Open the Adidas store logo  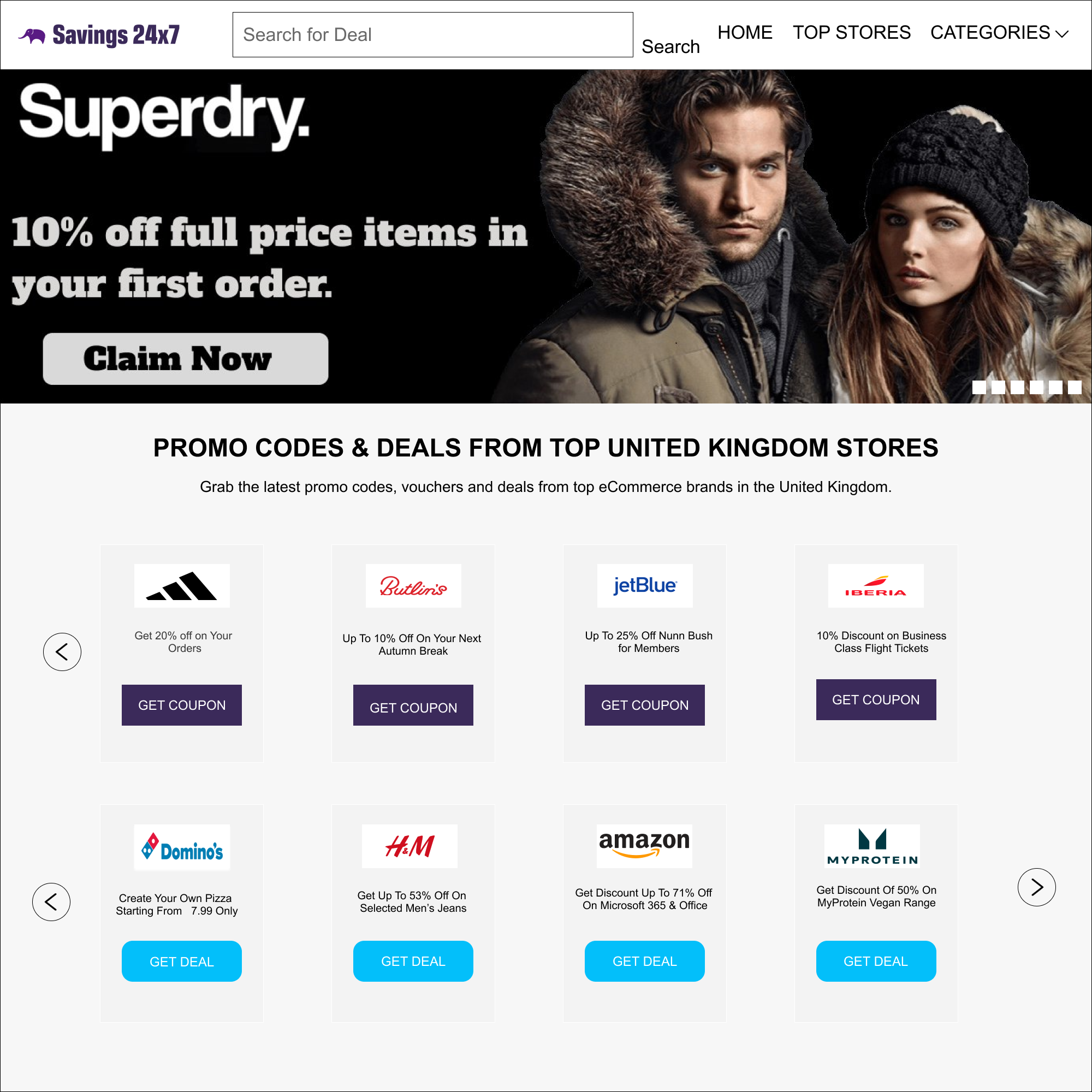(x=182, y=585)
